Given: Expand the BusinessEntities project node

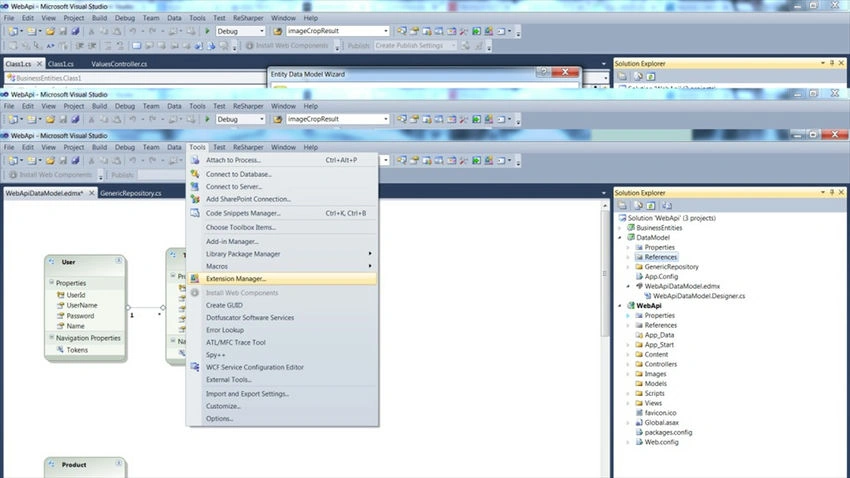Looking at the screenshot, I should [x=620, y=228].
